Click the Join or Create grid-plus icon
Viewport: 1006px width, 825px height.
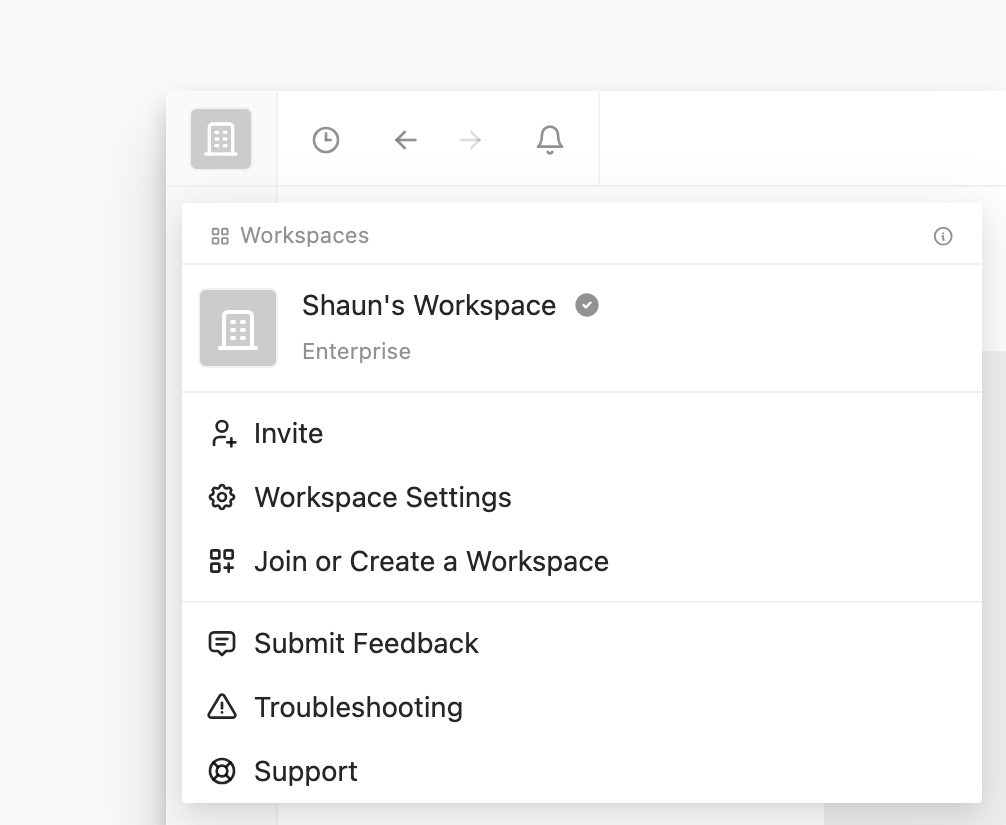[x=222, y=562]
